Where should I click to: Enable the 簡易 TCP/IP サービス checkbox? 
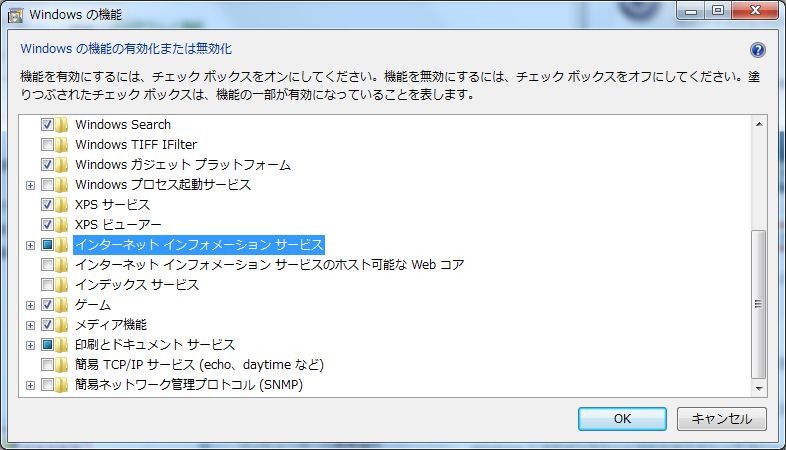click(x=47, y=365)
